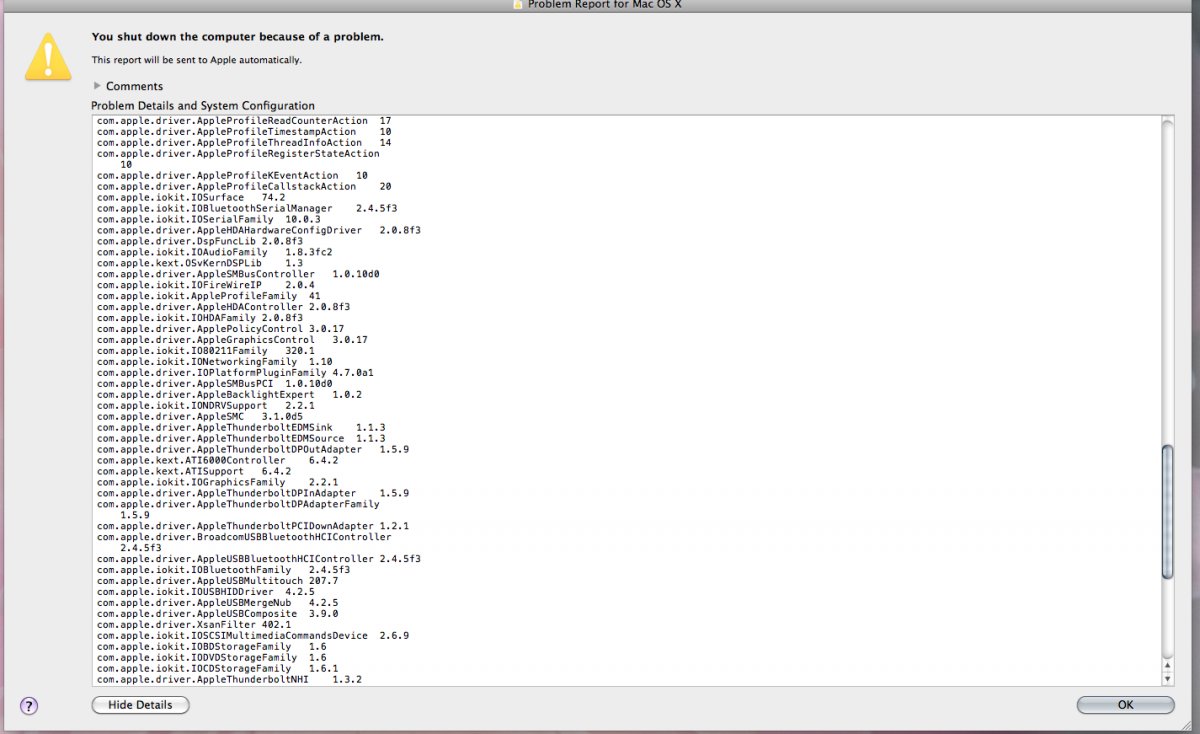This screenshot has width=1200, height=734.
Task: Select the IOBDStorageFamily 1.6 line
Action: [212, 647]
